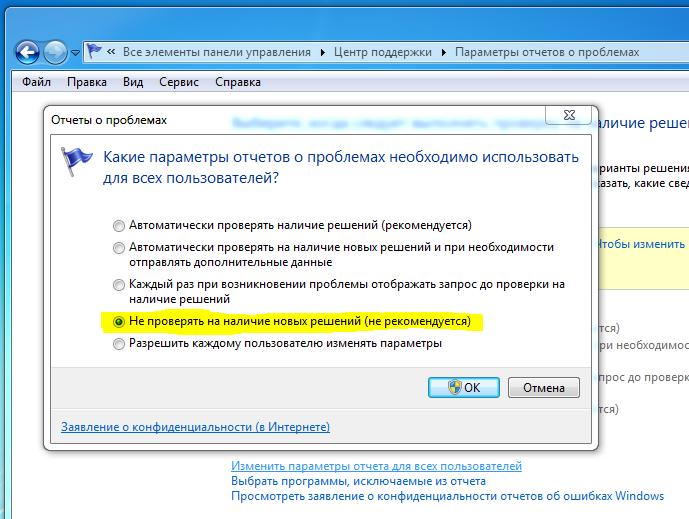
Task: Select 'Параметры отчетов о проблемах' breadcrumb
Action: tap(547, 52)
